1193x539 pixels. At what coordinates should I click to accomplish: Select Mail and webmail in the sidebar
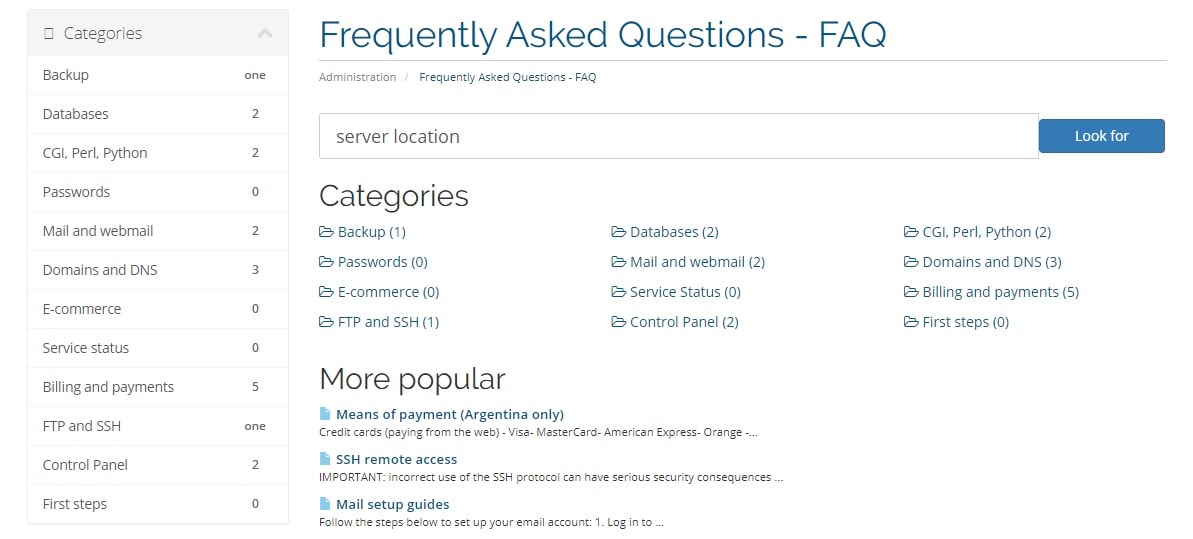[x=157, y=231]
